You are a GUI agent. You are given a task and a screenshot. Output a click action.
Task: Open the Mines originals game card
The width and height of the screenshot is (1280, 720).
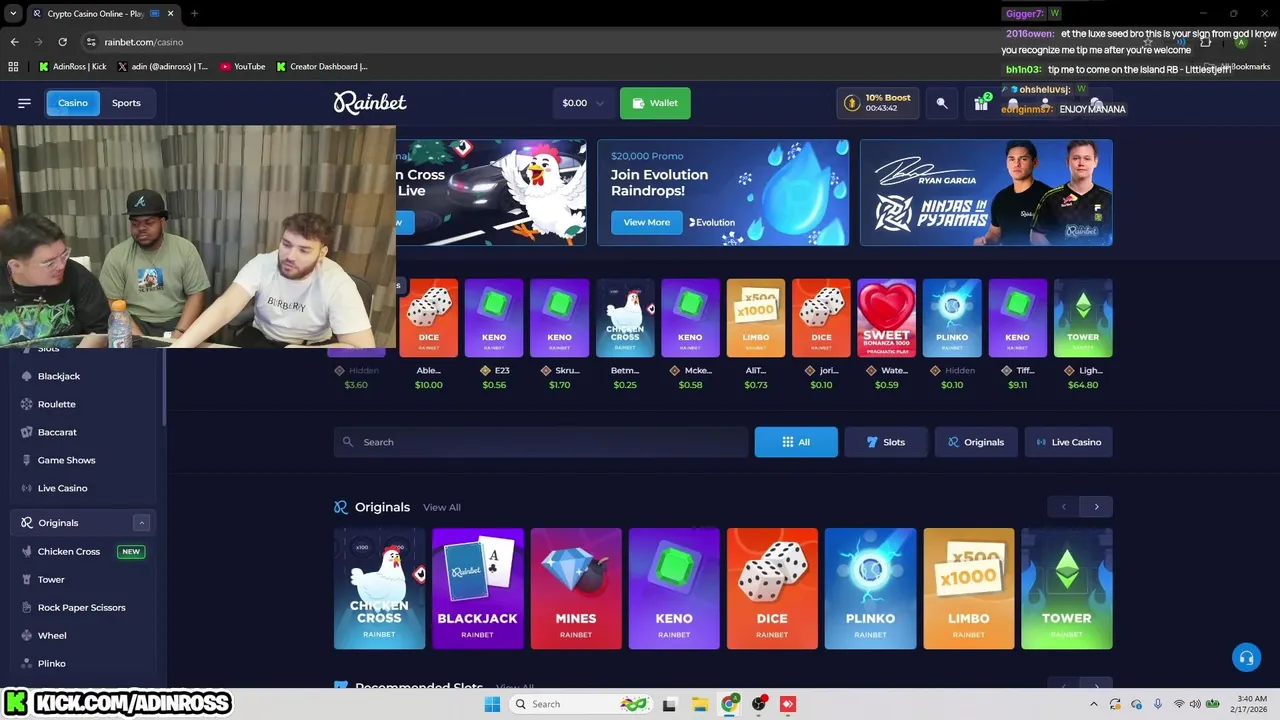tap(576, 589)
